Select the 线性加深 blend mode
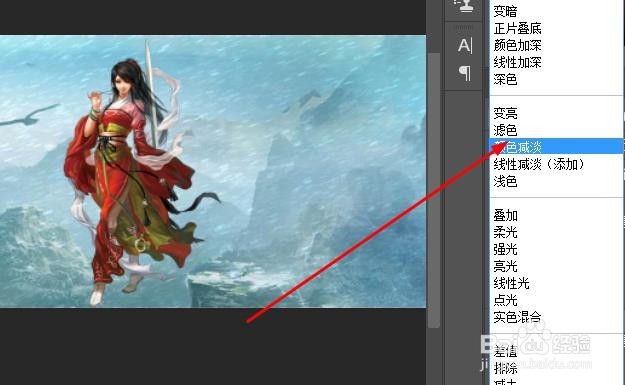Screen dimensions: 625x385 (517, 62)
